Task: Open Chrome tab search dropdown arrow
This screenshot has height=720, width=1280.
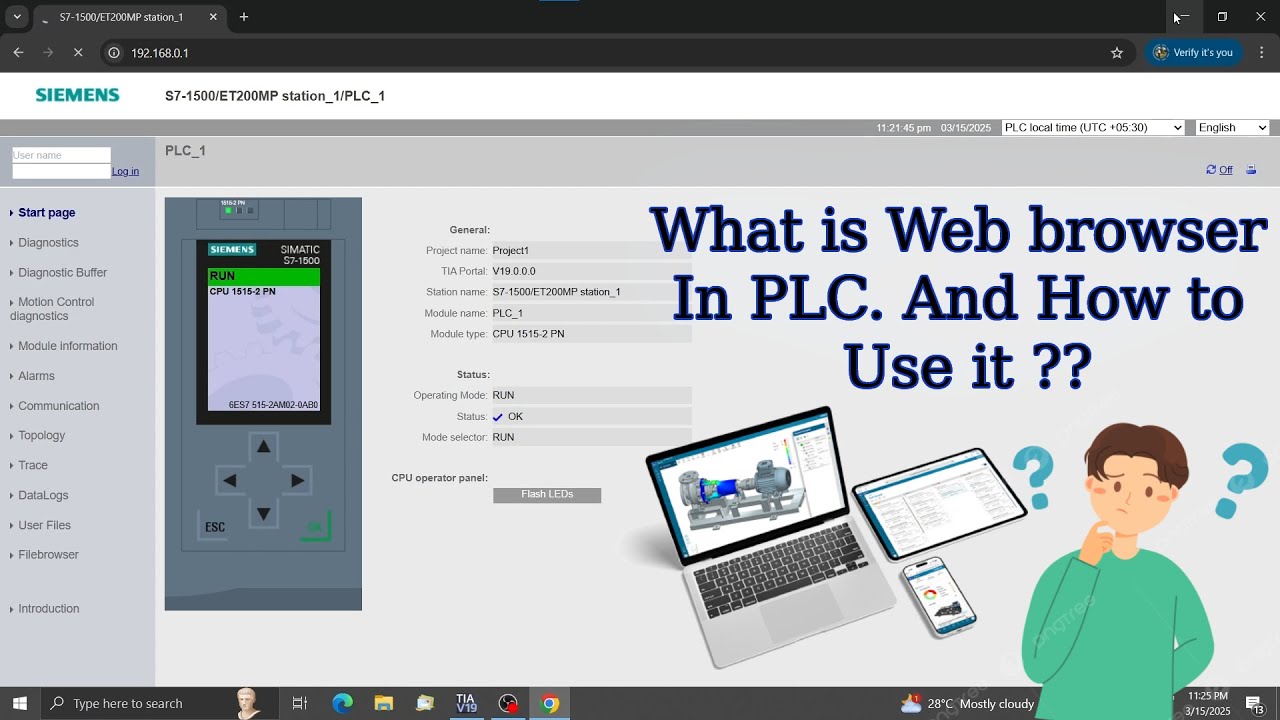Action: 17,17
